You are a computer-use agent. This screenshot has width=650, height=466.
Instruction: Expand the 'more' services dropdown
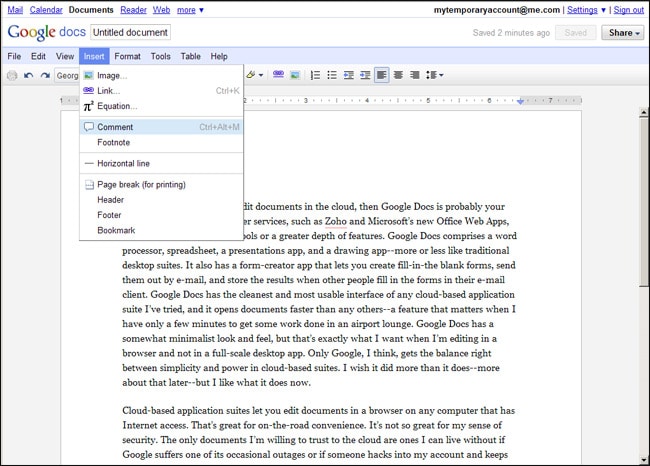[x=190, y=10]
